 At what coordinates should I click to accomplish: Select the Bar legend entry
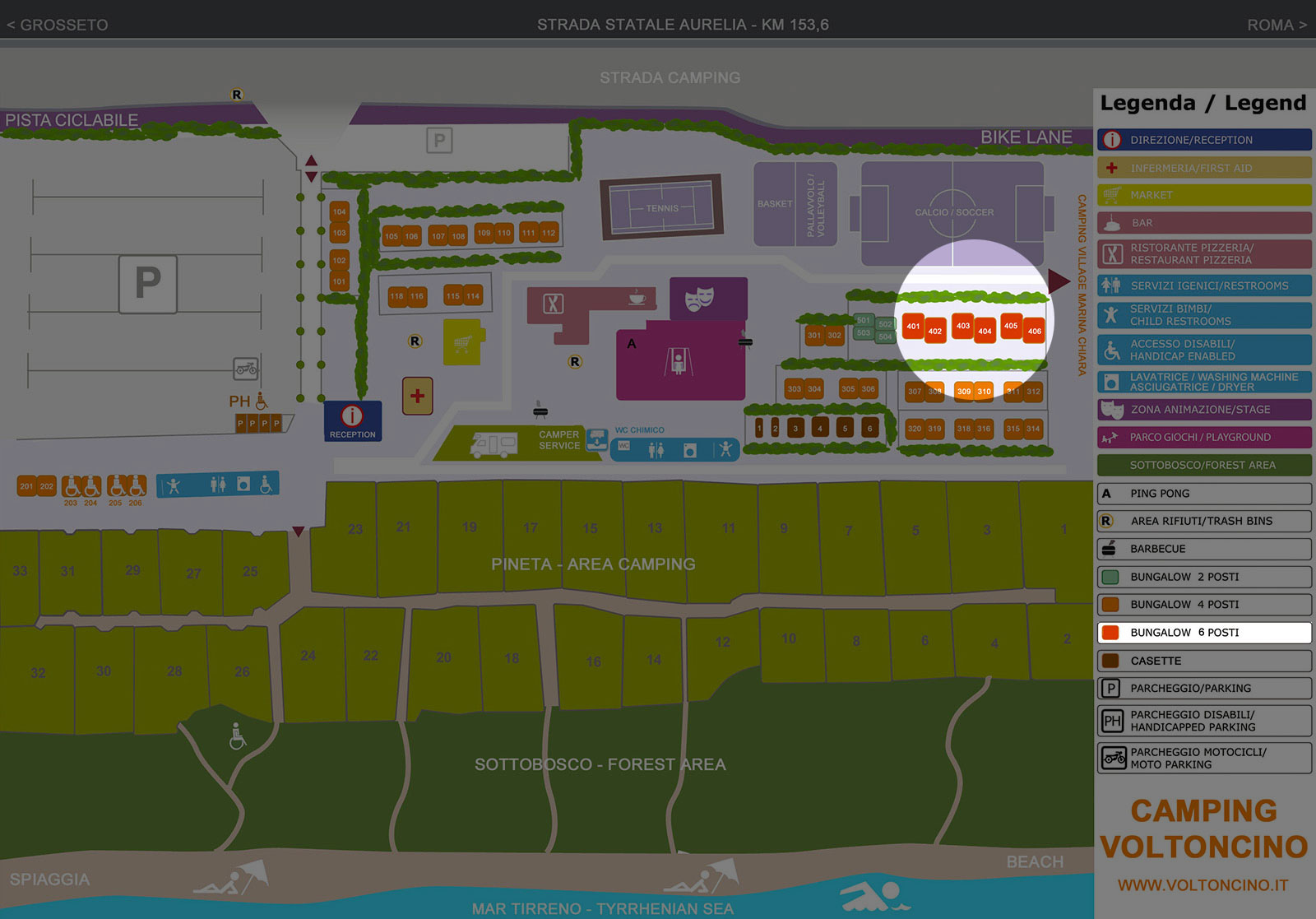(1204, 223)
